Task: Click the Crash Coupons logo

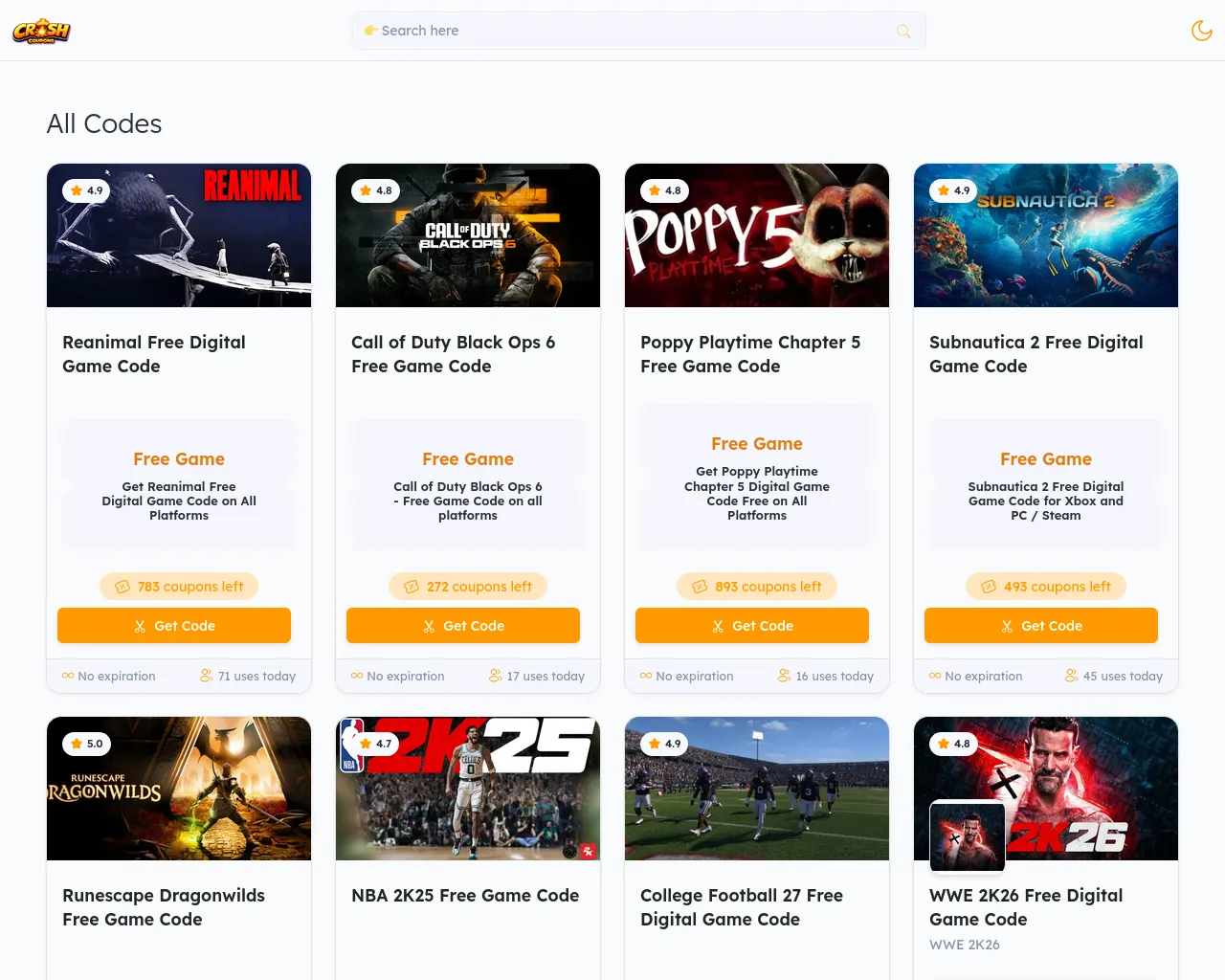Action: pyautogui.click(x=41, y=31)
